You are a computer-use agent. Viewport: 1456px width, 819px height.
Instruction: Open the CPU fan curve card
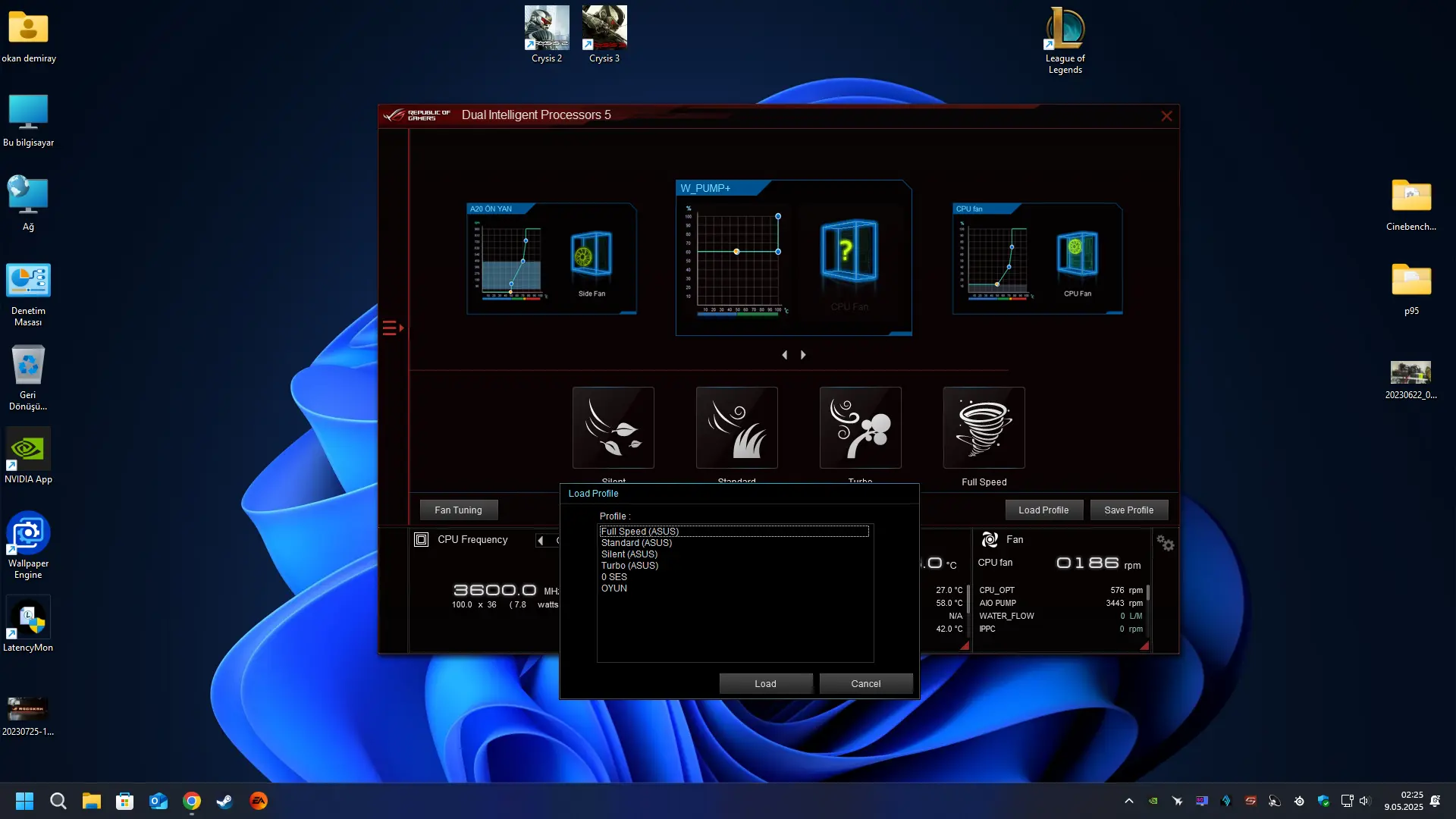coord(1037,258)
